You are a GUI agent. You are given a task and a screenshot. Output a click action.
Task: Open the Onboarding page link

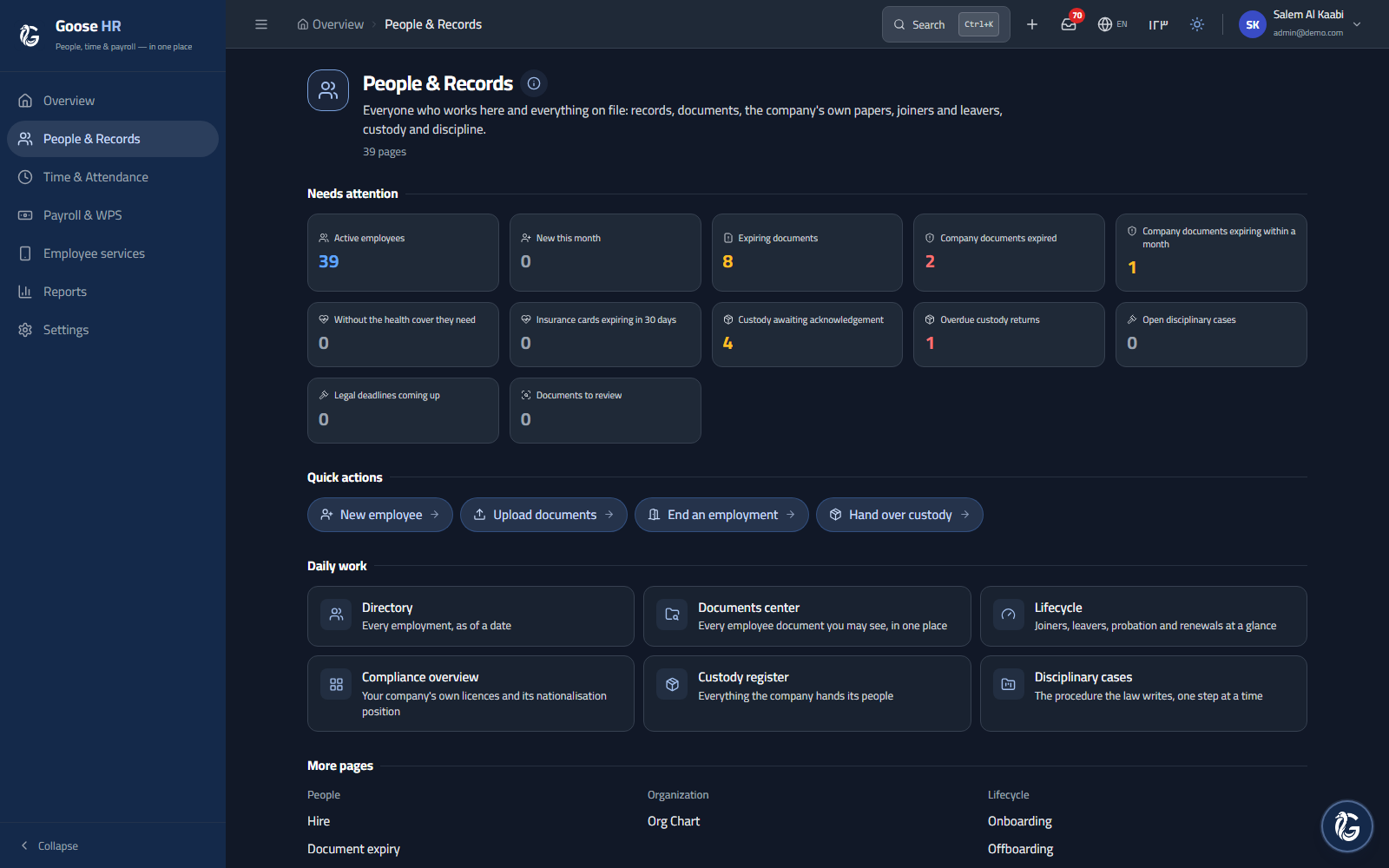(x=1020, y=821)
